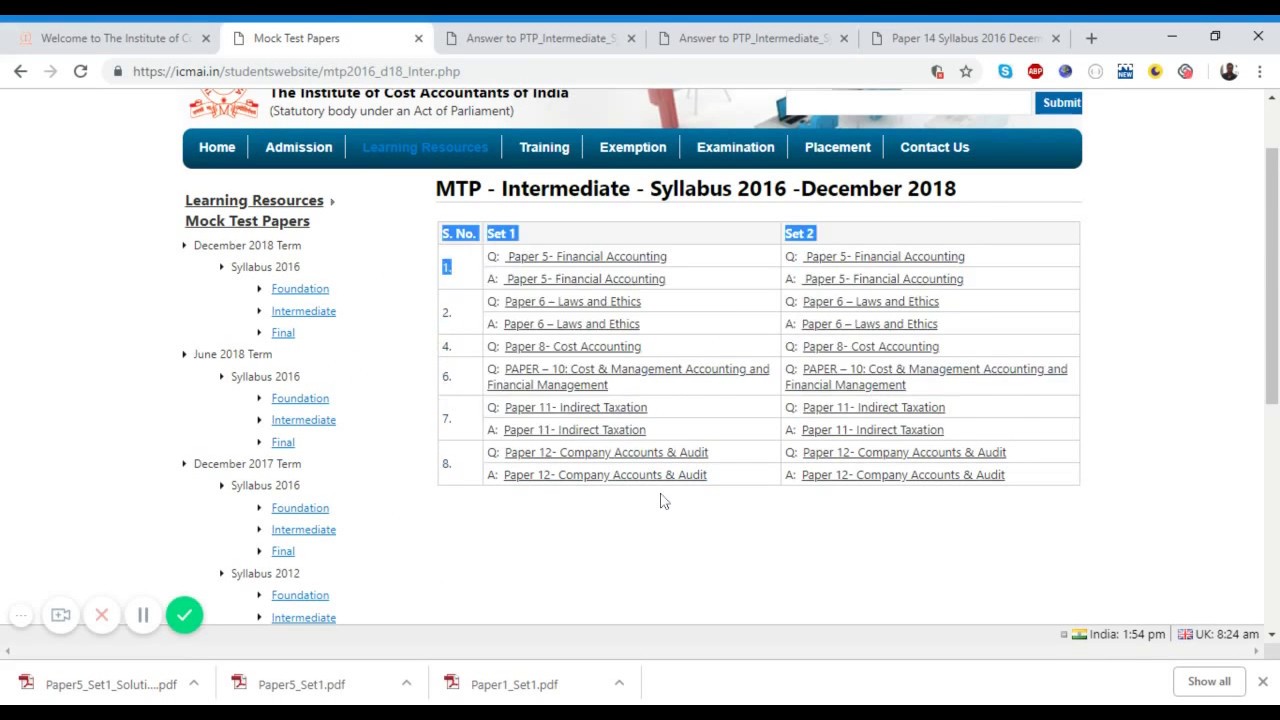This screenshot has width=1280, height=720.
Task: Open Intermediate link under December 2018 Term
Action: 304,311
